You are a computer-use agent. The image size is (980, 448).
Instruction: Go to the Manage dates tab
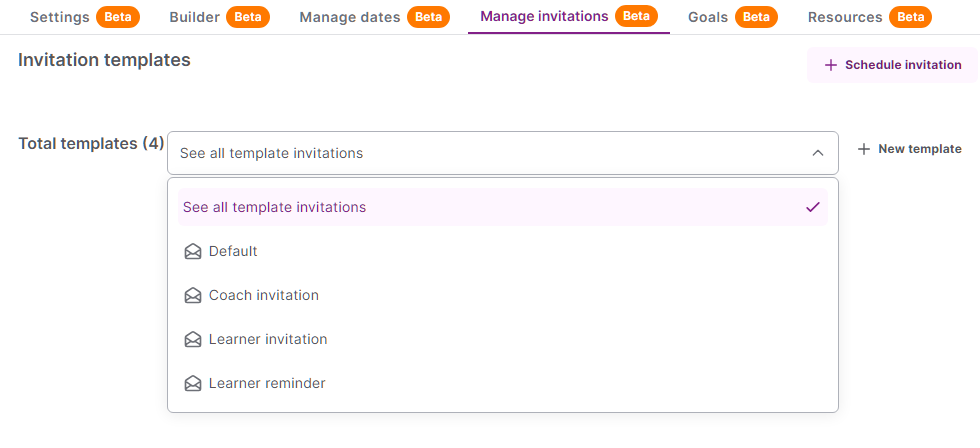(x=350, y=17)
